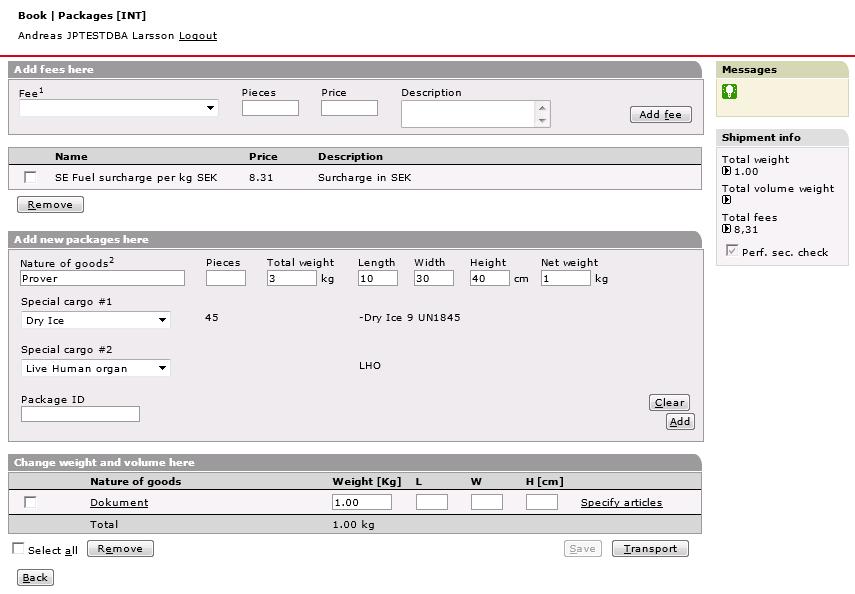Click the Total weight field
This screenshot has width=855, height=594.
[292, 278]
